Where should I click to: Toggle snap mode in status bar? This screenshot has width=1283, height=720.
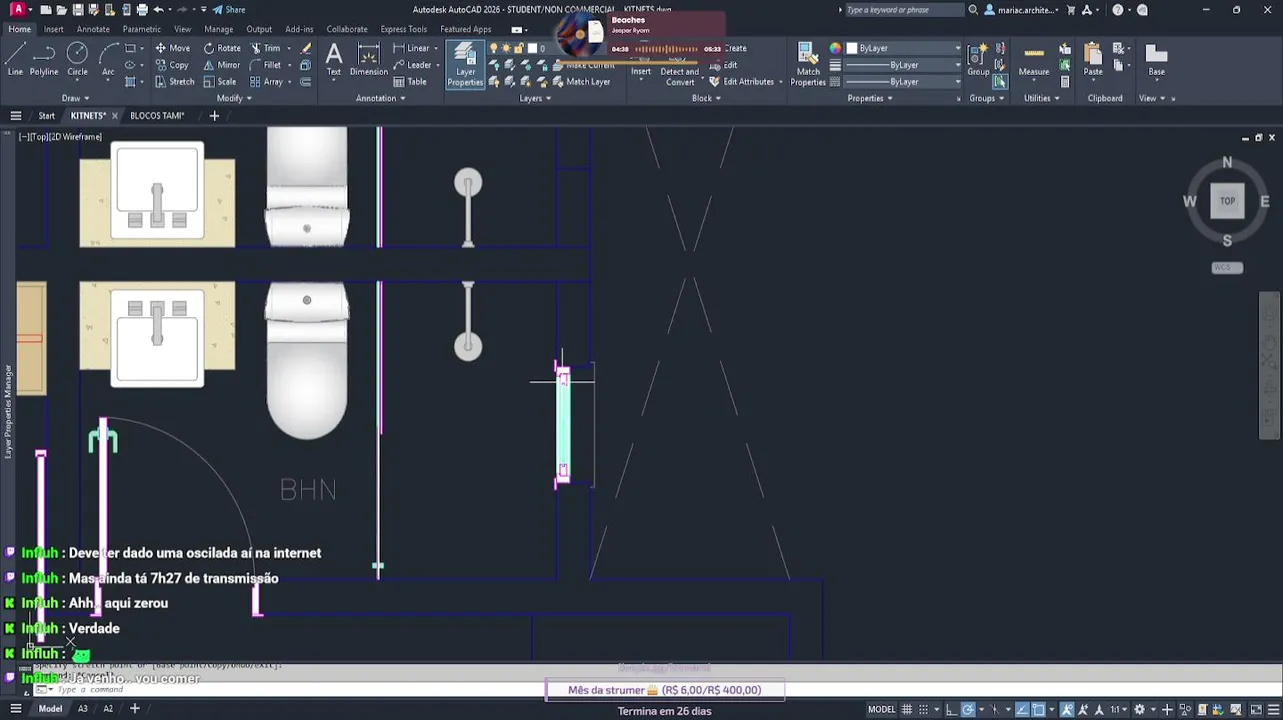[x=924, y=709]
